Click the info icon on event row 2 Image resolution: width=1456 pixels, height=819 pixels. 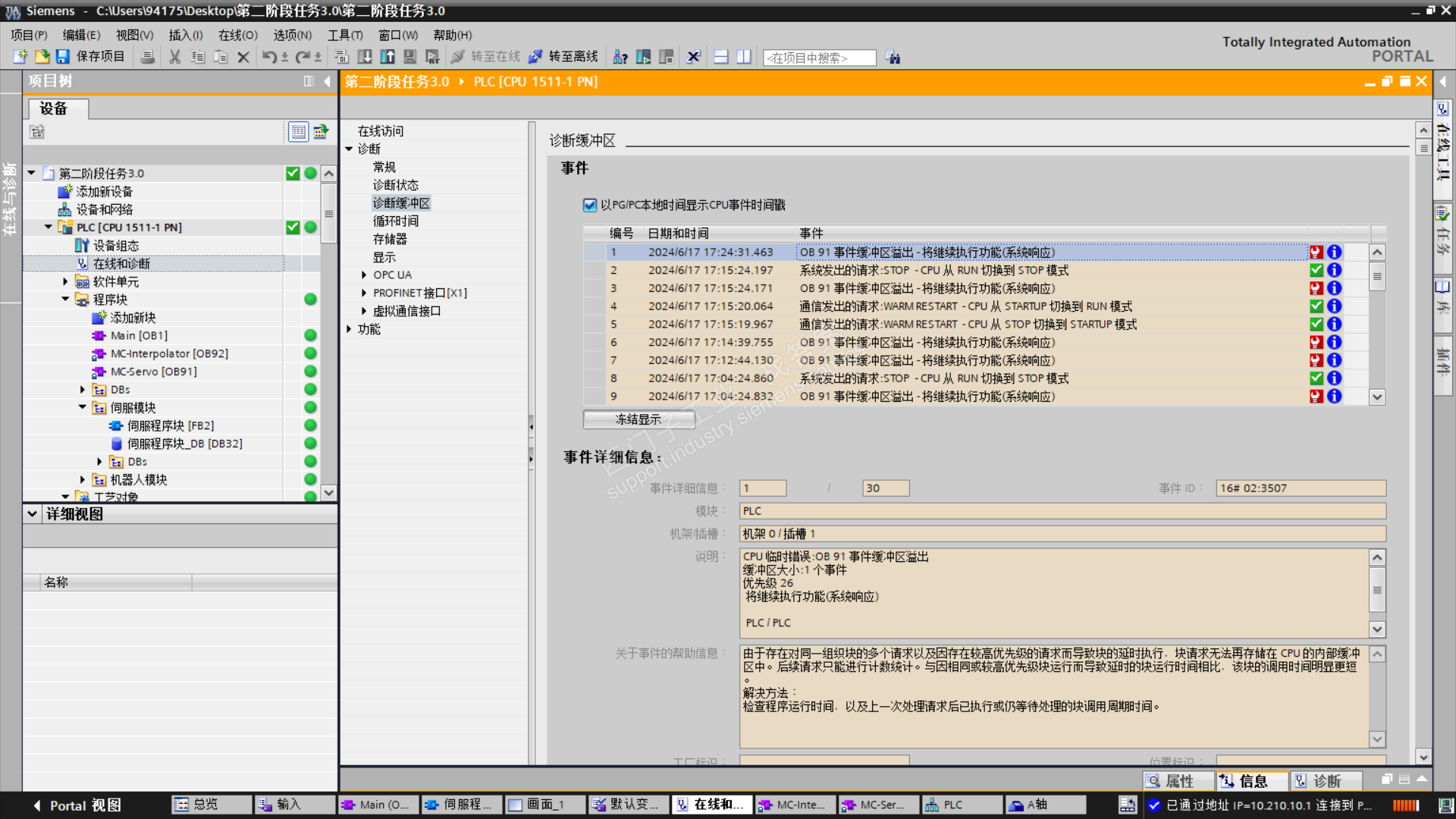(1334, 270)
